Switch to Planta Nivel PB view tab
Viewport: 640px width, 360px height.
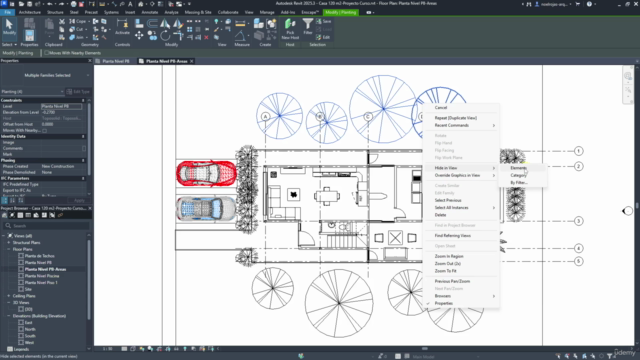[116, 61]
